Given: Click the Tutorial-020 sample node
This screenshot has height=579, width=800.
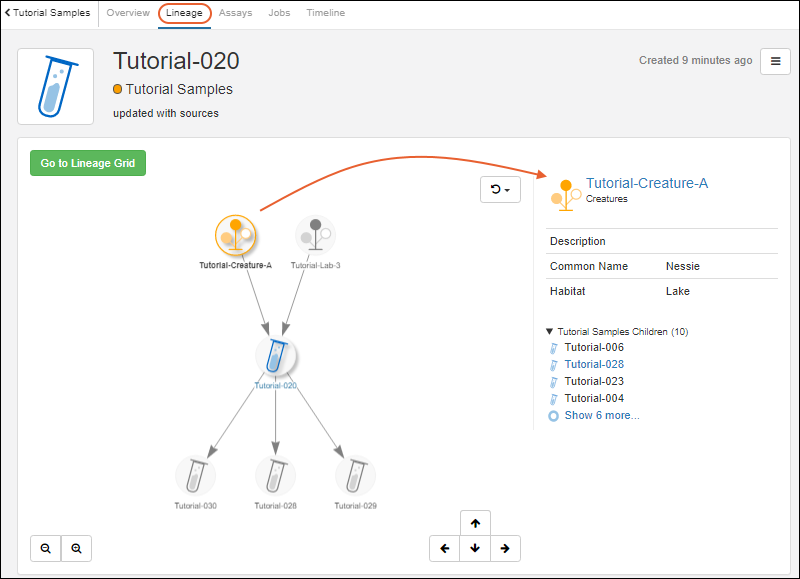Looking at the screenshot, I should click(275, 356).
